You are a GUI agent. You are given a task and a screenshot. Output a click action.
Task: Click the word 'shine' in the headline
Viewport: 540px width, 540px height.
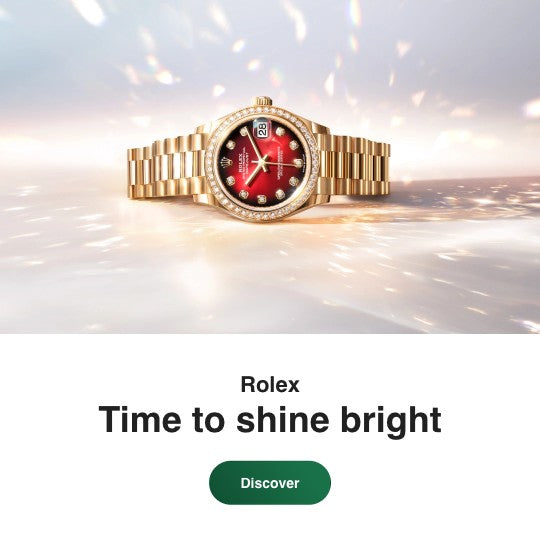(283, 419)
